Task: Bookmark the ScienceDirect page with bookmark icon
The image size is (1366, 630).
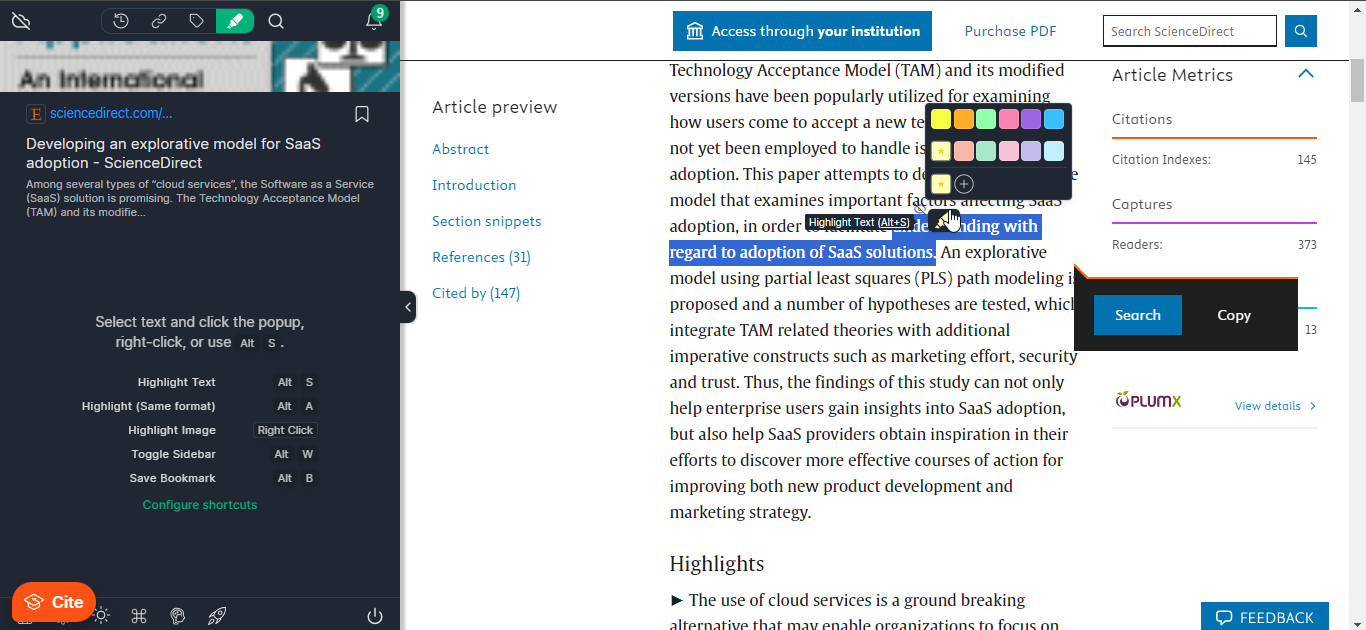Action: click(x=362, y=114)
